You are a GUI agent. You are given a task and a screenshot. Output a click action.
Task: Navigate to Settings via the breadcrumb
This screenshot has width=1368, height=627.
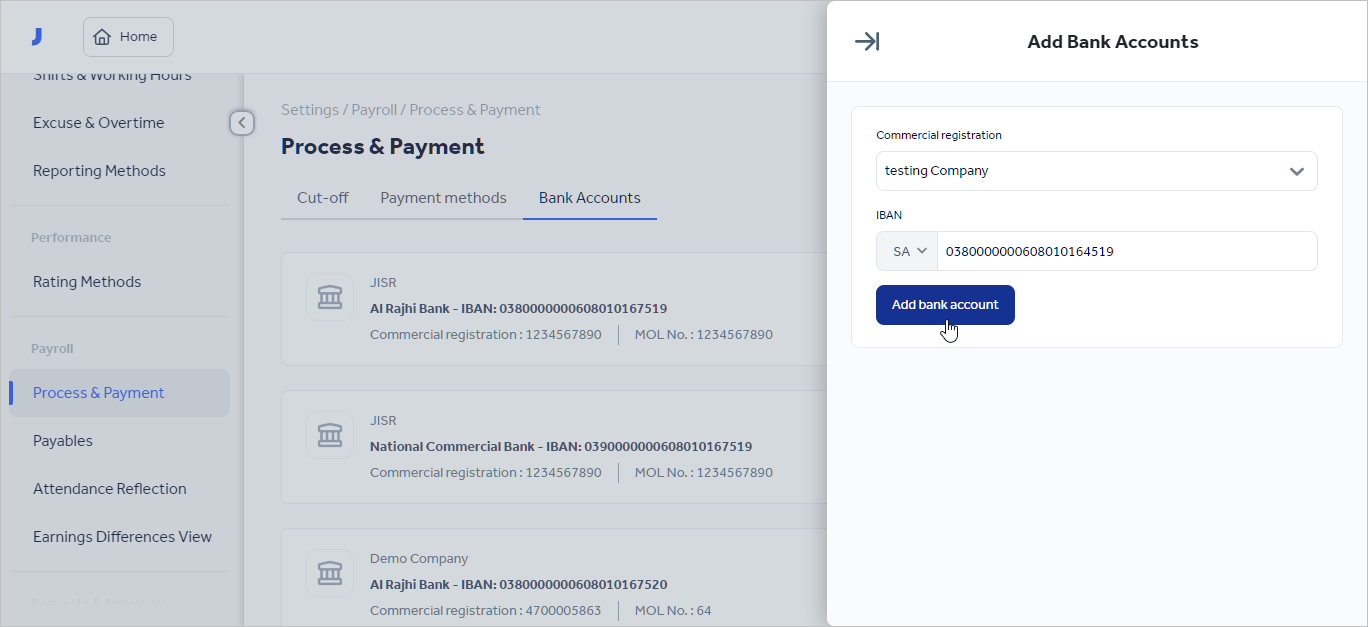click(x=310, y=109)
